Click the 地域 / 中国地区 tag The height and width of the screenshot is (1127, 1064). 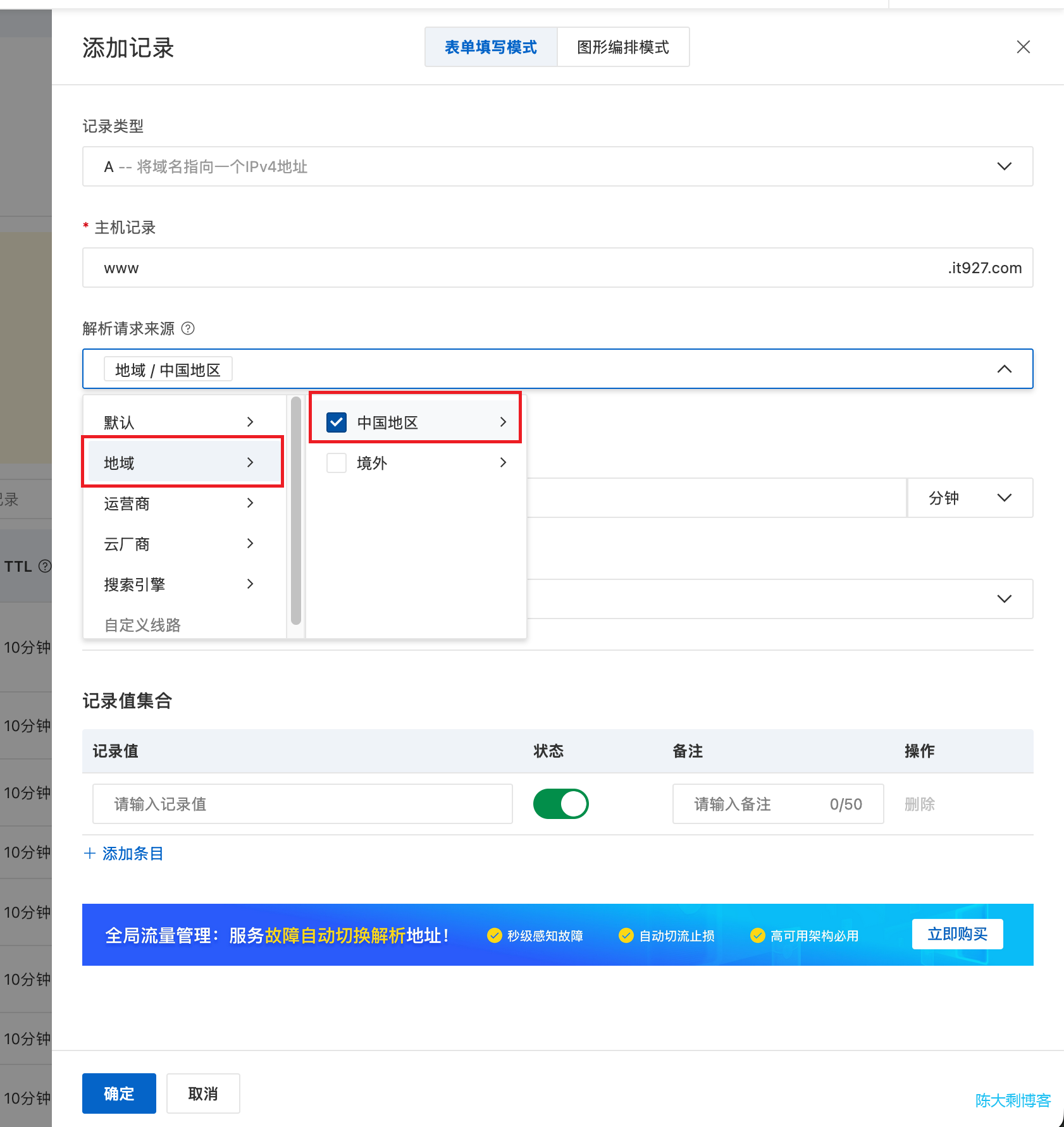(168, 369)
